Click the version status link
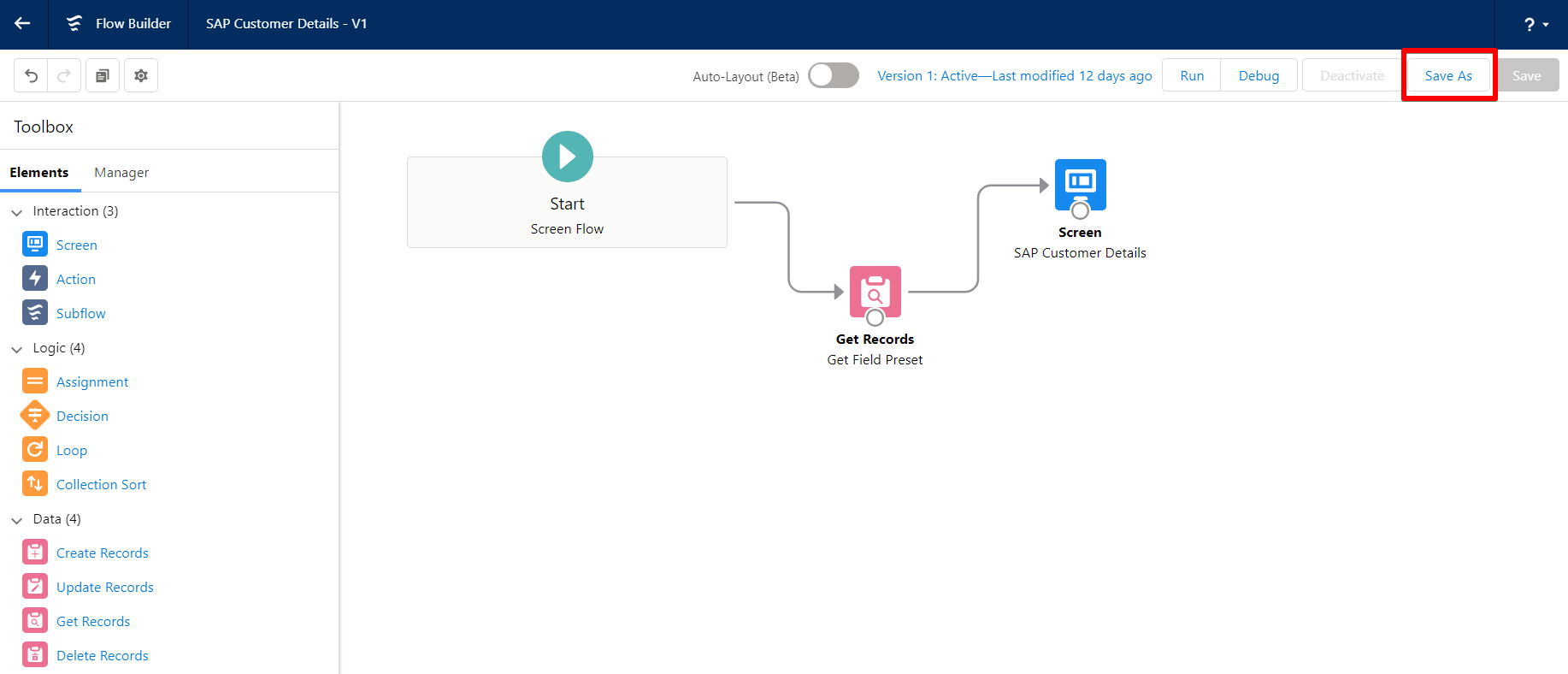The width and height of the screenshot is (1568, 674). (x=1015, y=75)
